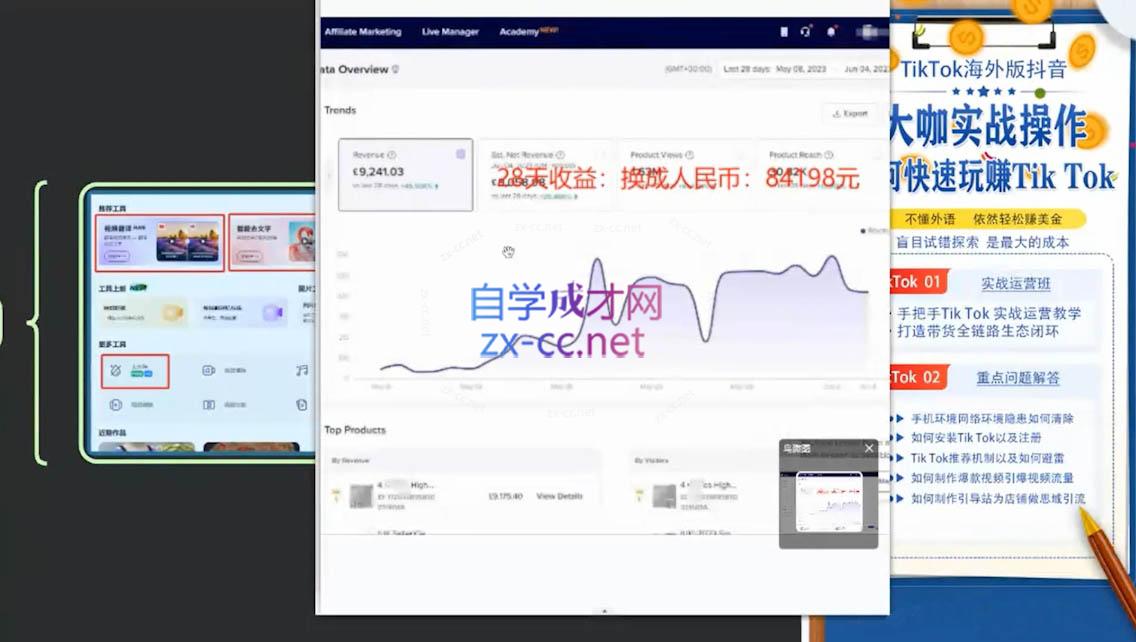This screenshot has width=1136, height=642.
Task: Click the document-play icon at row end
Action: 302,404
